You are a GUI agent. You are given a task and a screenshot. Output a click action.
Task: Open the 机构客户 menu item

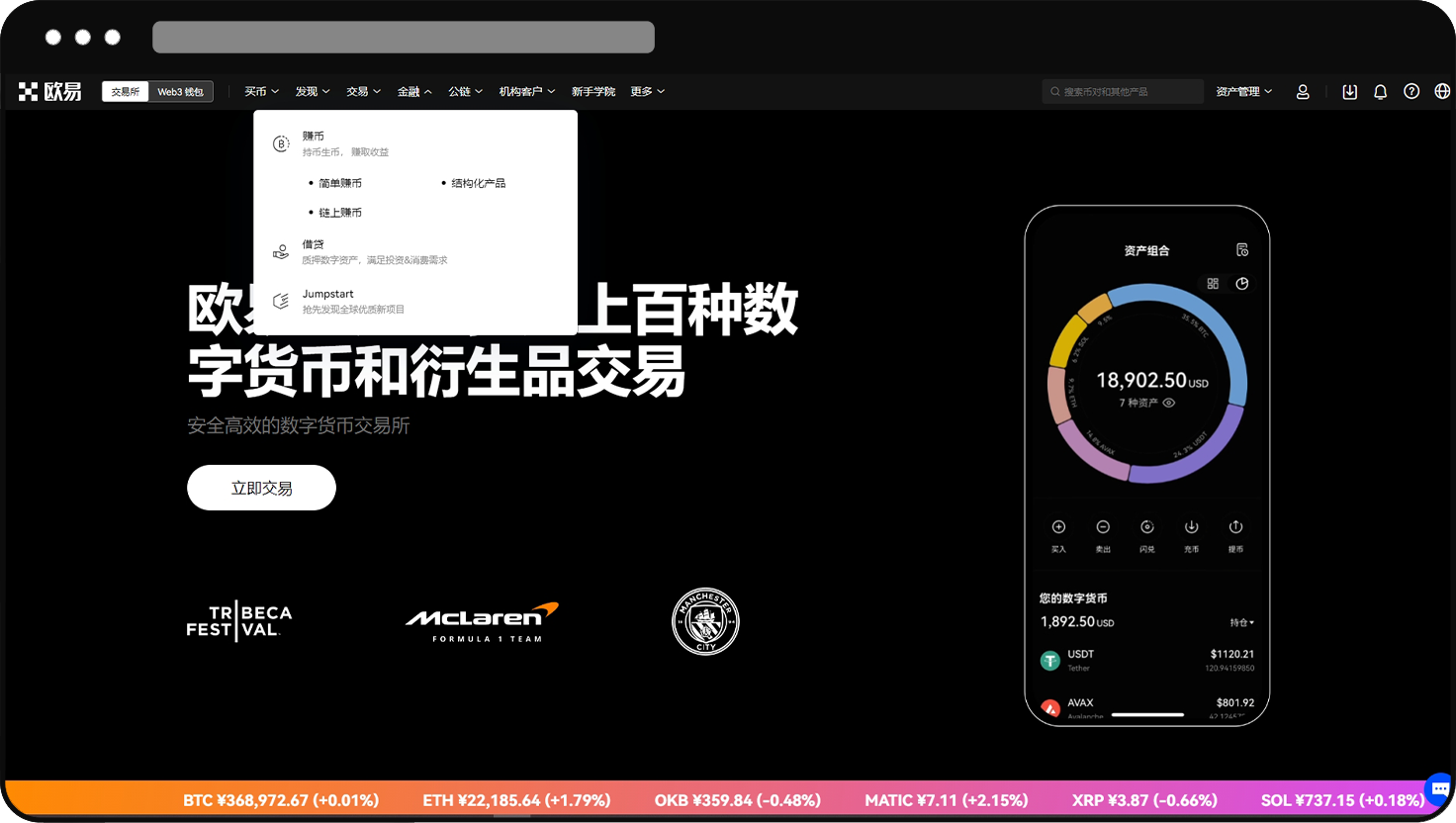coord(521,91)
